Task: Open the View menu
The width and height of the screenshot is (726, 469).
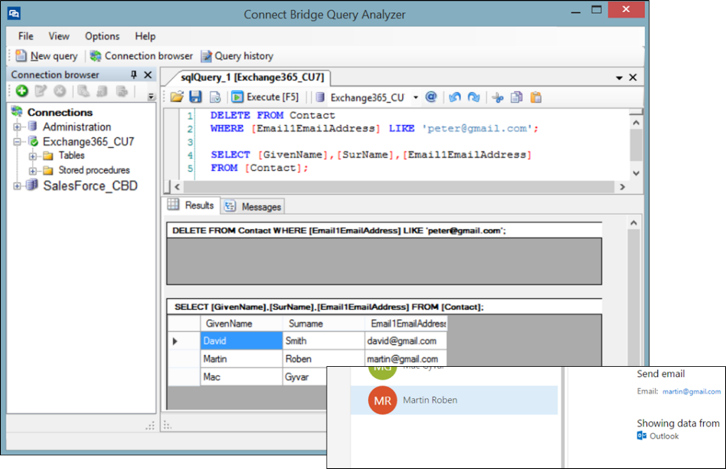Action: [59, 36]
